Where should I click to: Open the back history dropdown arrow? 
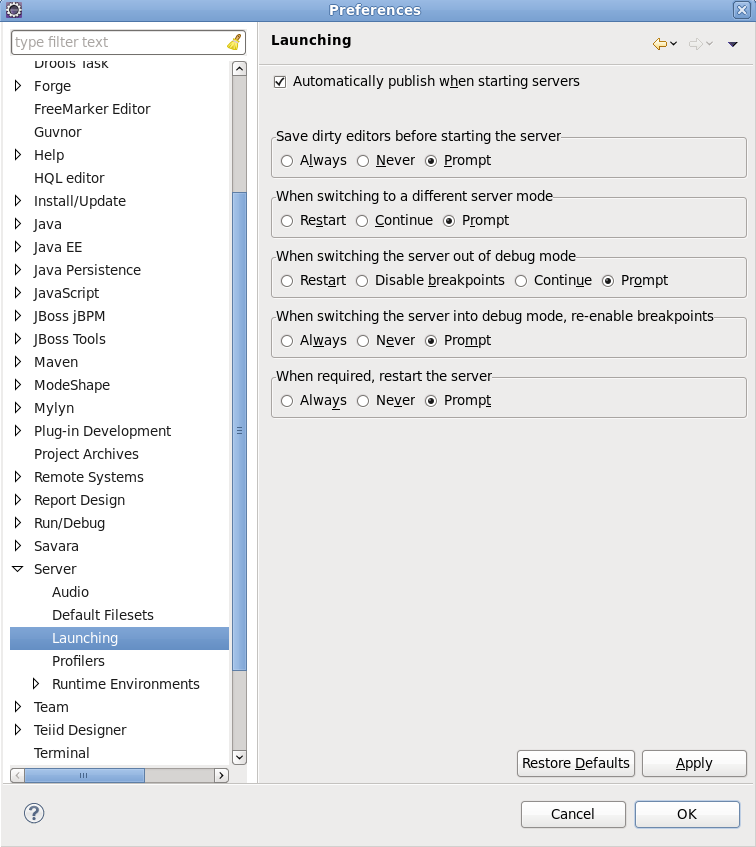[x=674, y=43]
